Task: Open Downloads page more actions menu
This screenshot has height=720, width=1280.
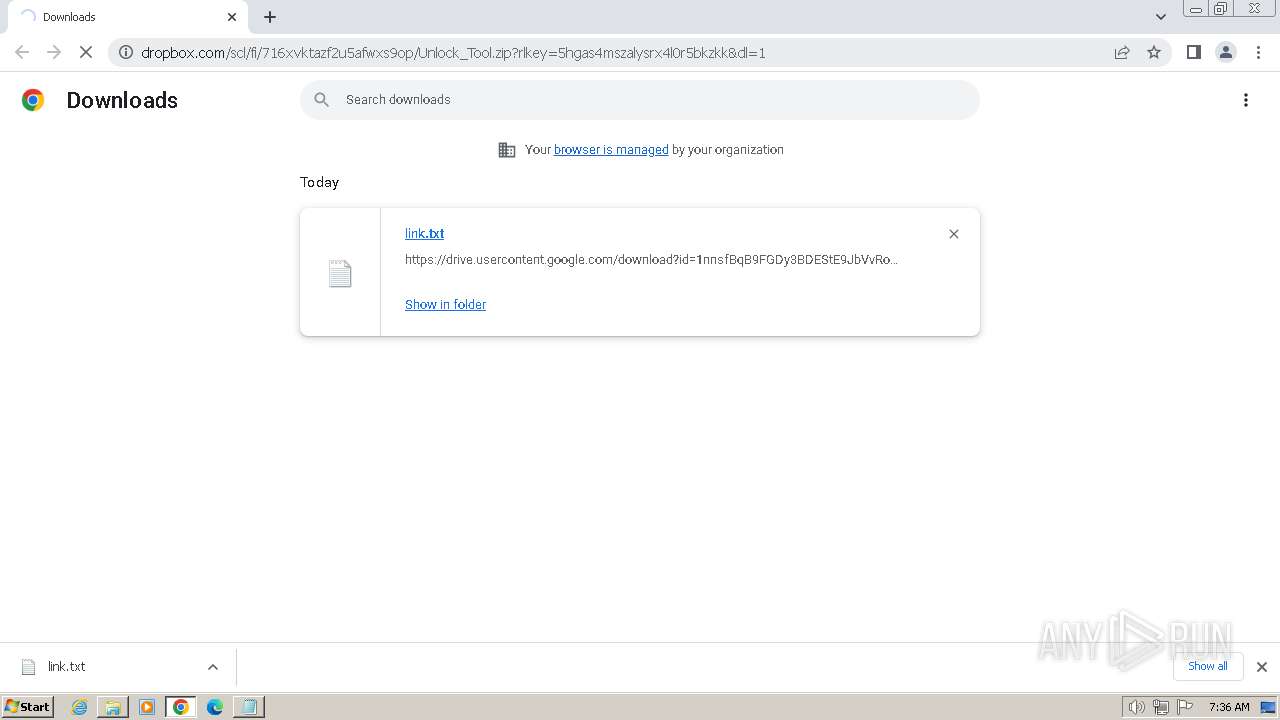Action: (1246, 100)
